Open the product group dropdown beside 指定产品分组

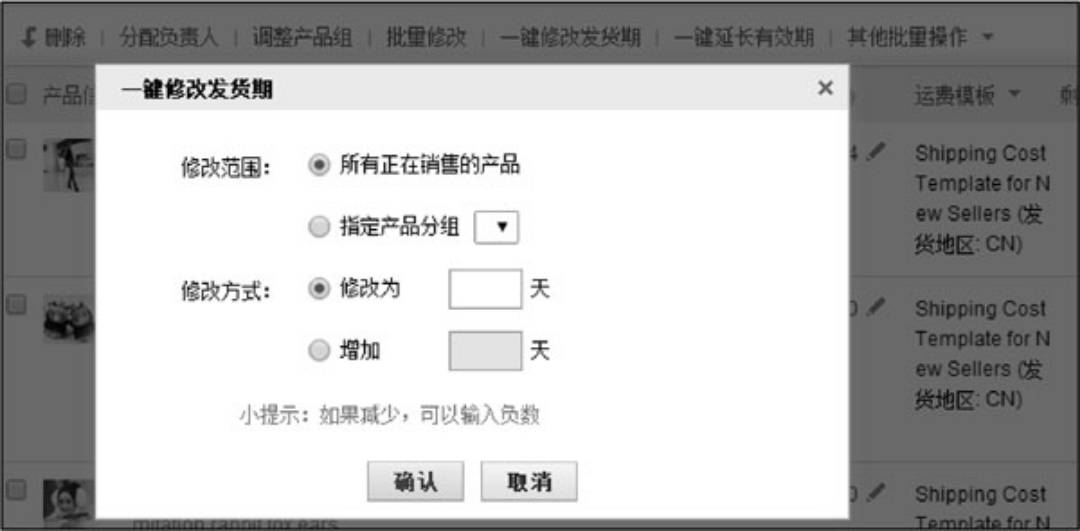click(496, 228)
